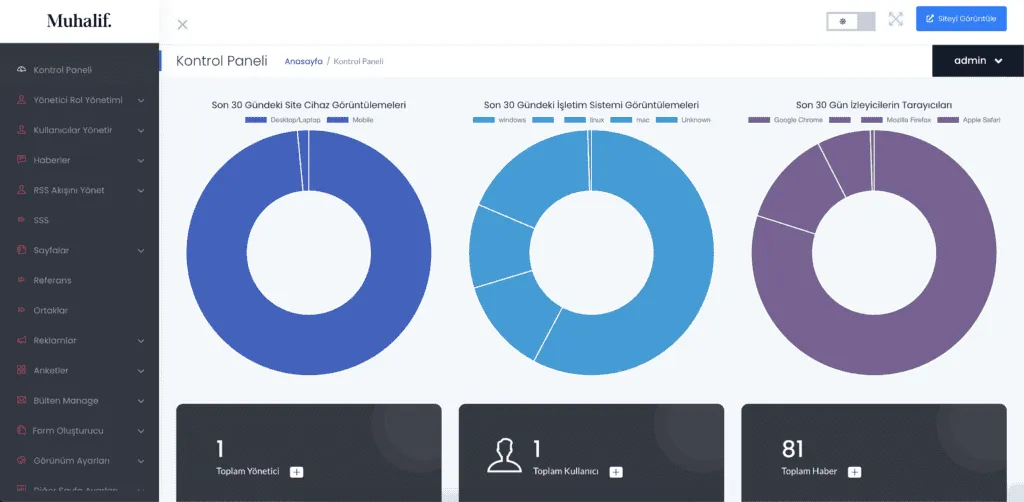Click the Haberler news icon in sidebar

pos(22,160)
